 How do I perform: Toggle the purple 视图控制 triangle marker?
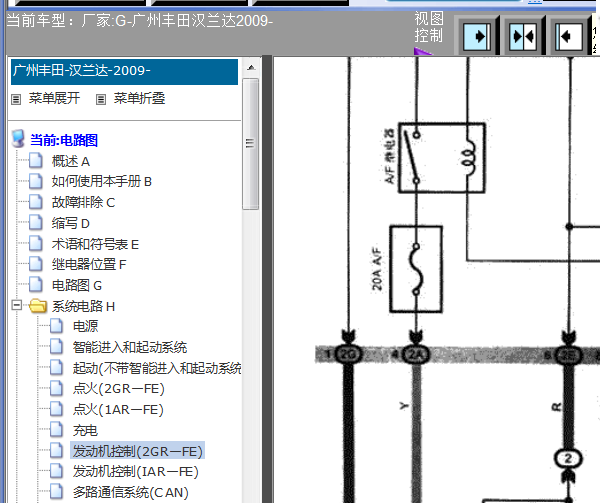422,51
